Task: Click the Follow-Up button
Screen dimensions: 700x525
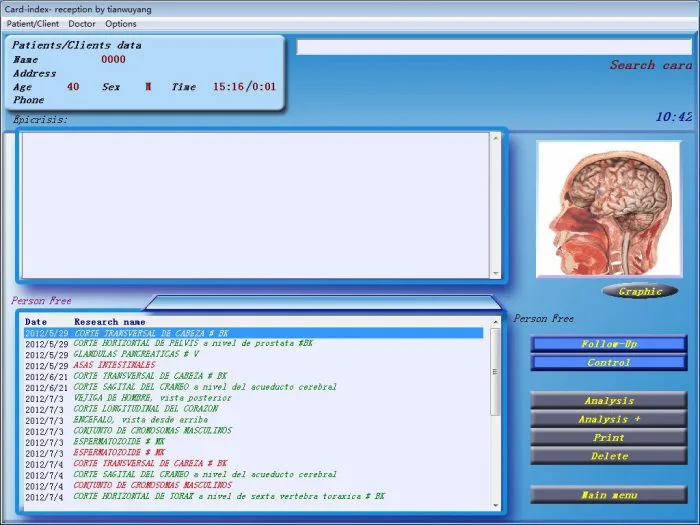Action: coord(608,344)
